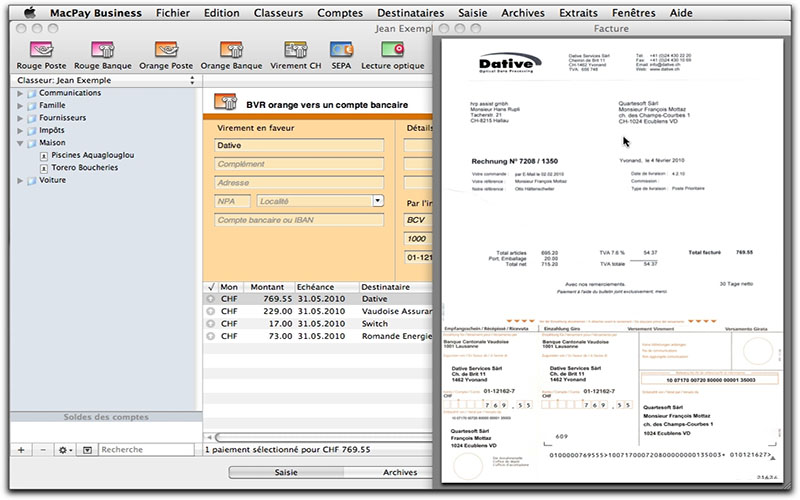Image resolution: width=800 pixels, height=500 pixels.
Task: Click the checkmark column header
Action: (x=211, y=287)
